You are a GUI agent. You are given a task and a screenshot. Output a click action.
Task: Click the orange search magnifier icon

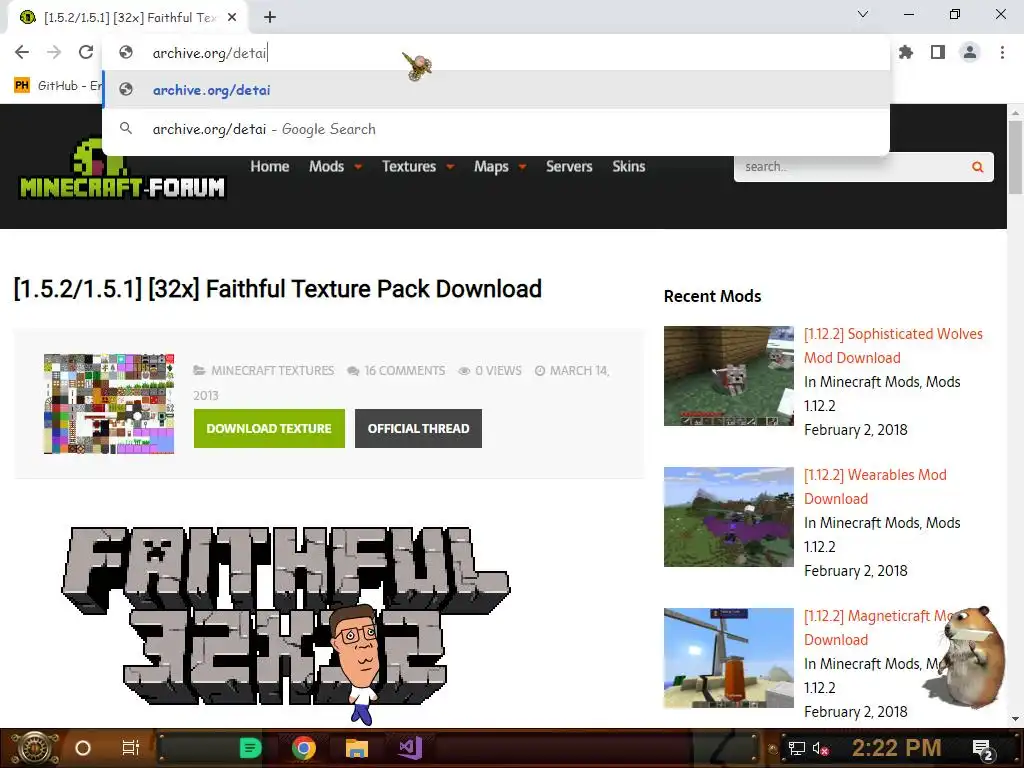click(x=978, y=167)
